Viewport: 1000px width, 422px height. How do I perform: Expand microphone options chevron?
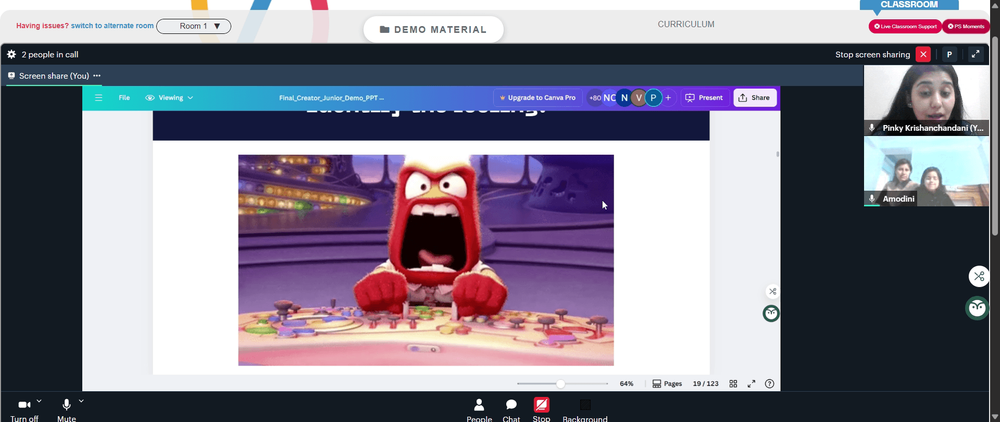tap(81, 401)
